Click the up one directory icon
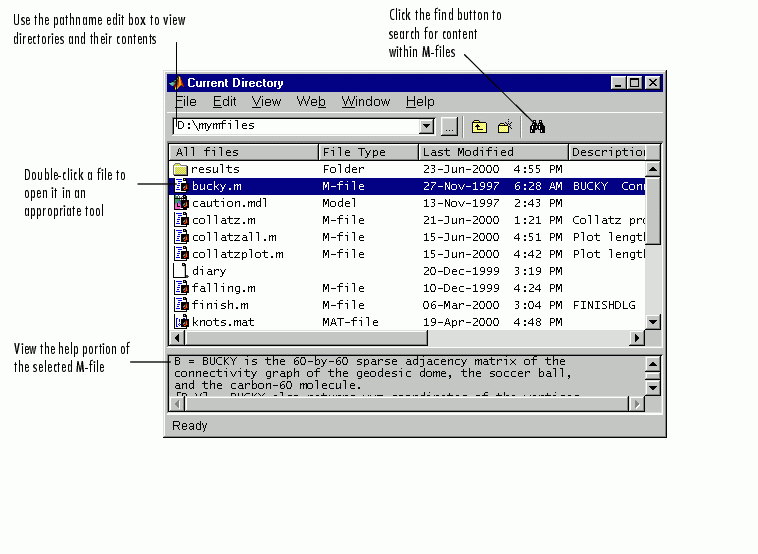The height and width of the screenshot is (554, 758). point(479,127)
